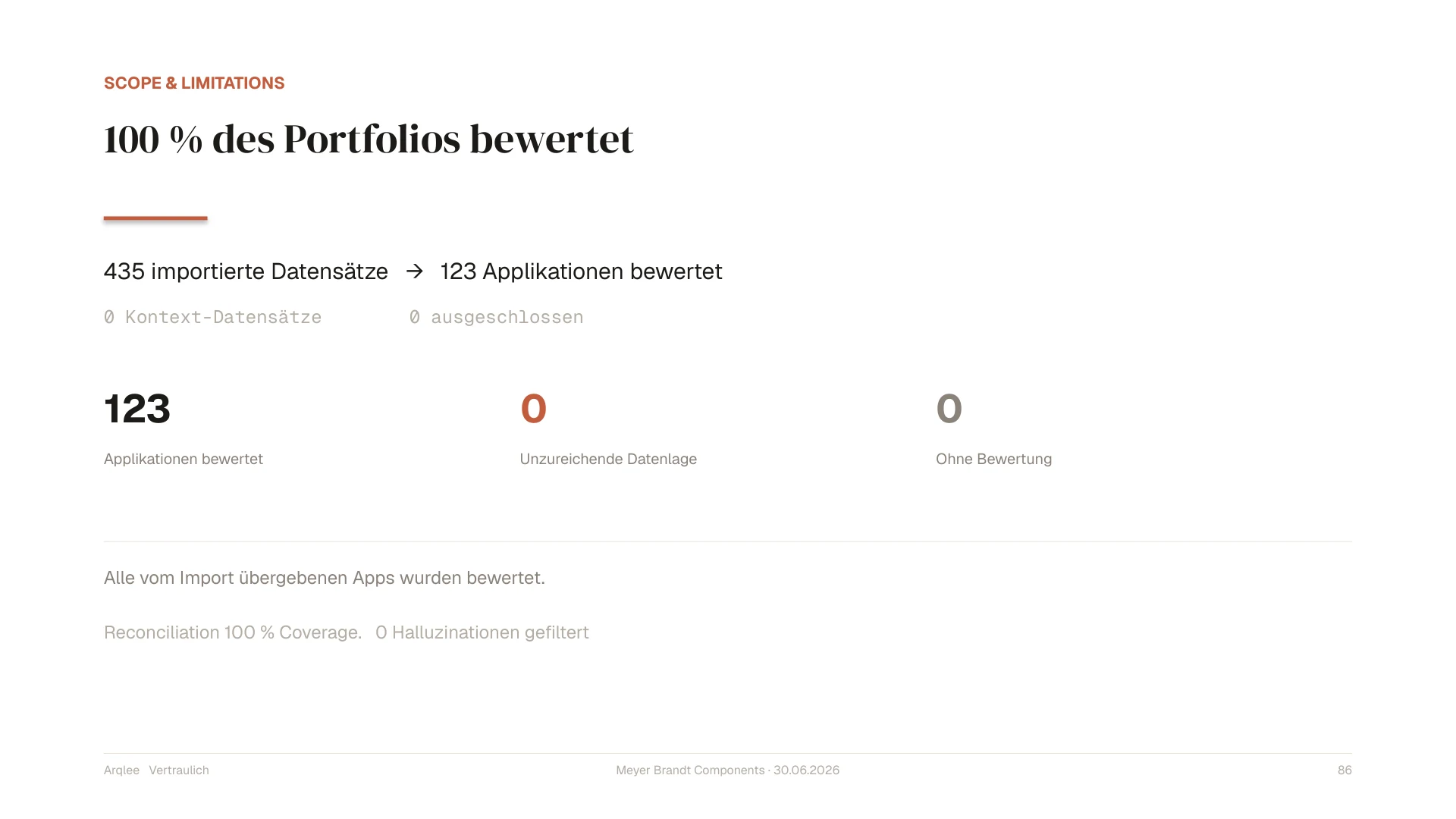Viewport: 1456px width, 819px height.
Task: Select the Applikationen bewertet caption
Action: point(184,459)
